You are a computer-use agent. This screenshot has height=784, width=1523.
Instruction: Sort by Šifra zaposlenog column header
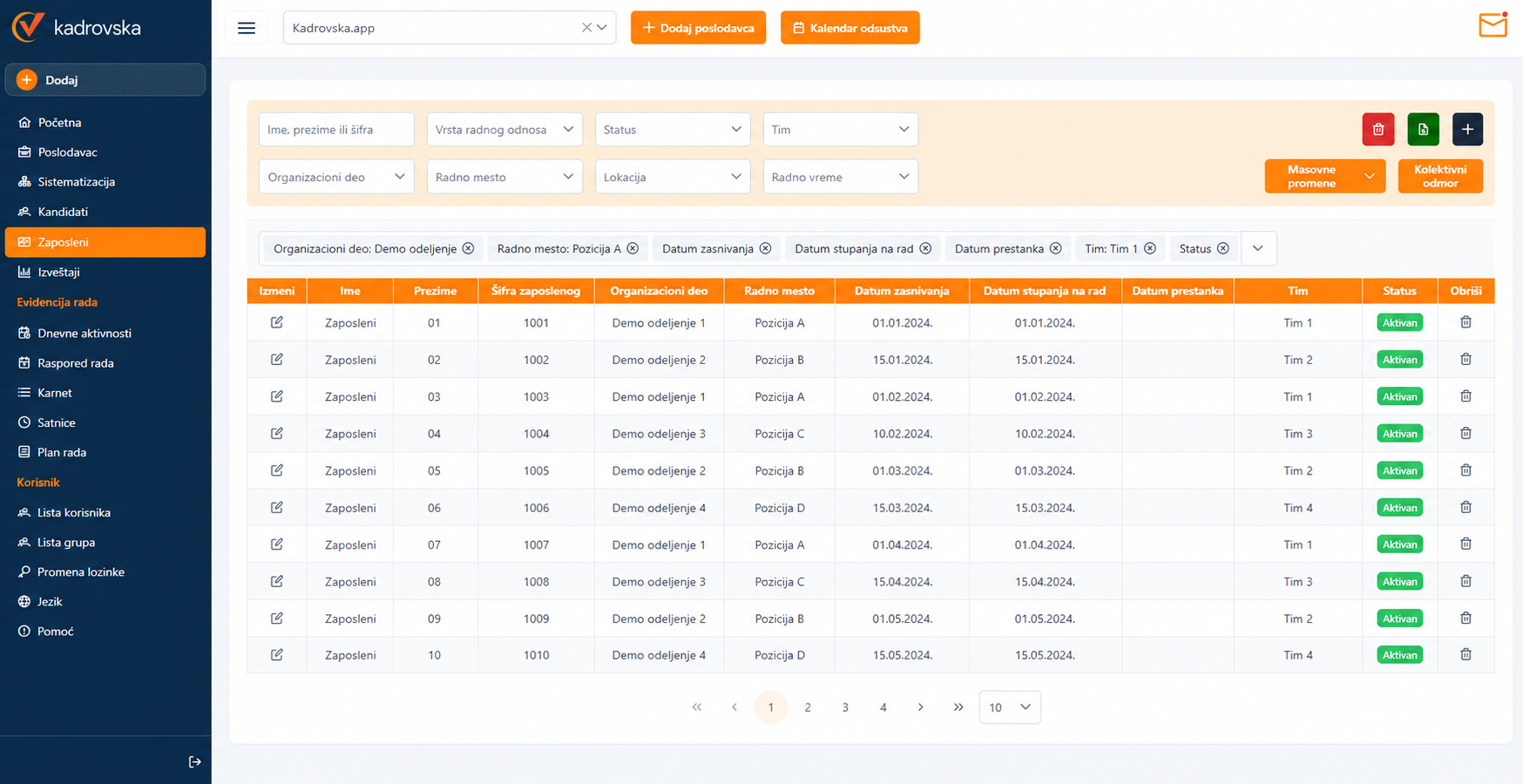pyautogui.click(x=536, y=291)
